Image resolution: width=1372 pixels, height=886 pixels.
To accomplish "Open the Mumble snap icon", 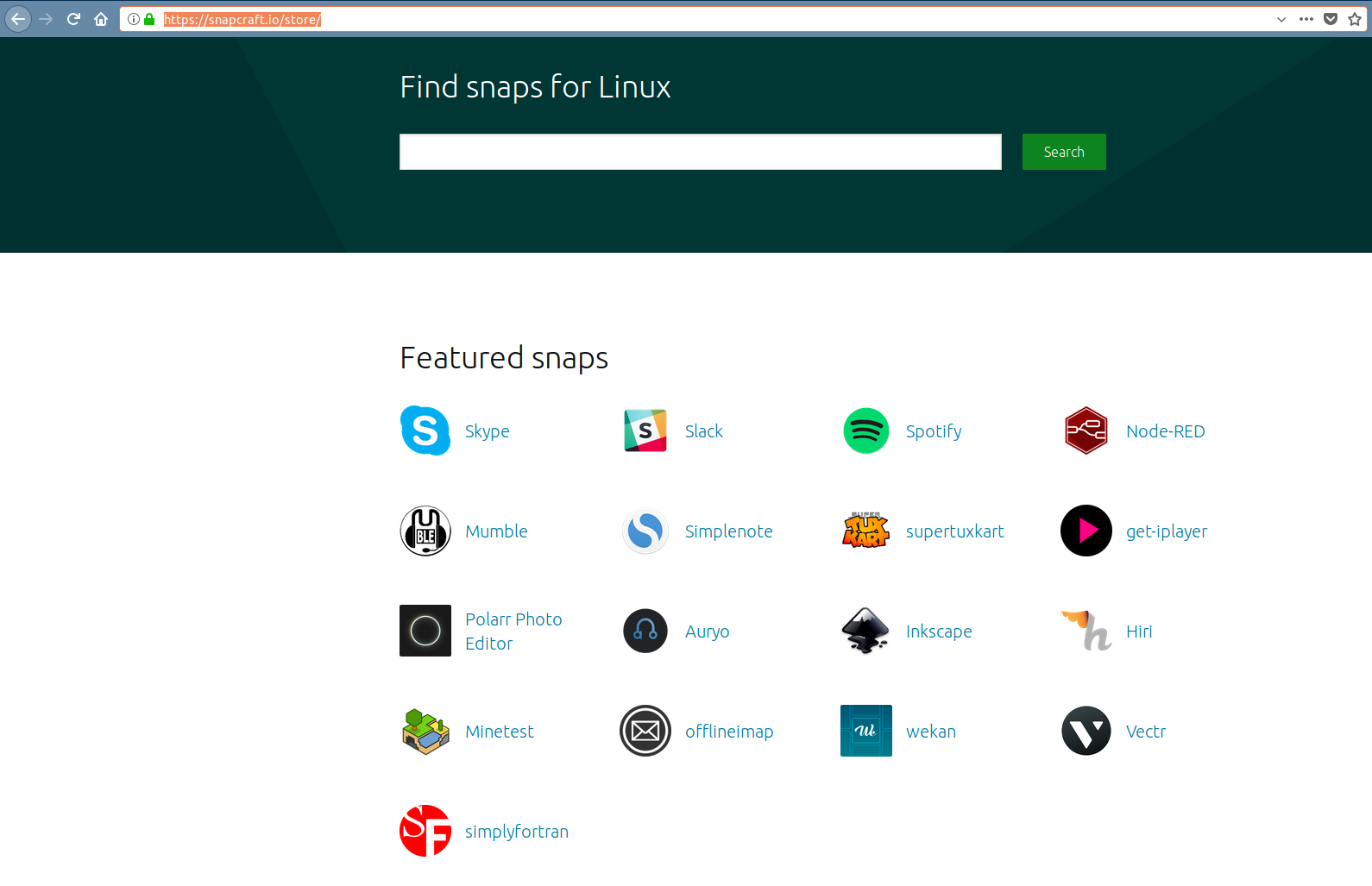I will click(425, 531).
